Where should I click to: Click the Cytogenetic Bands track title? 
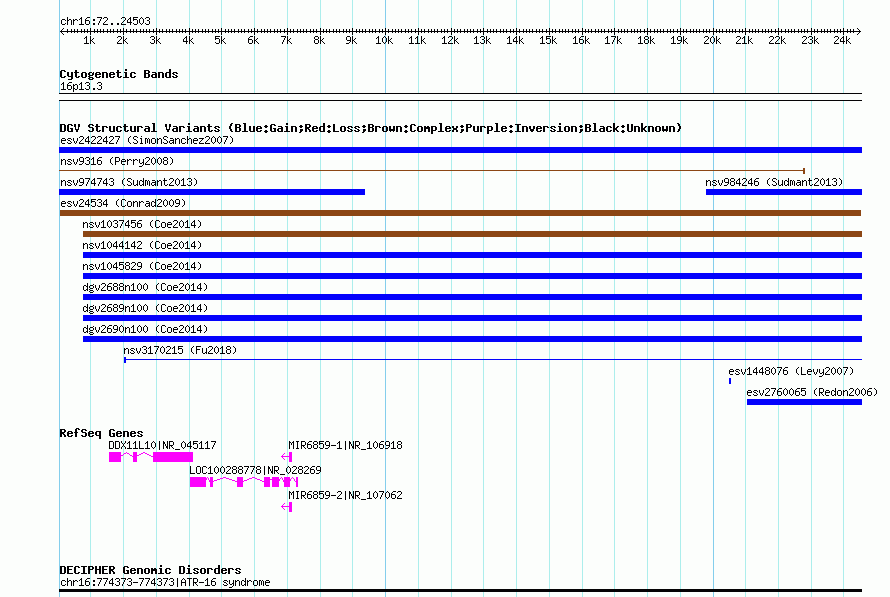[119, 74]
